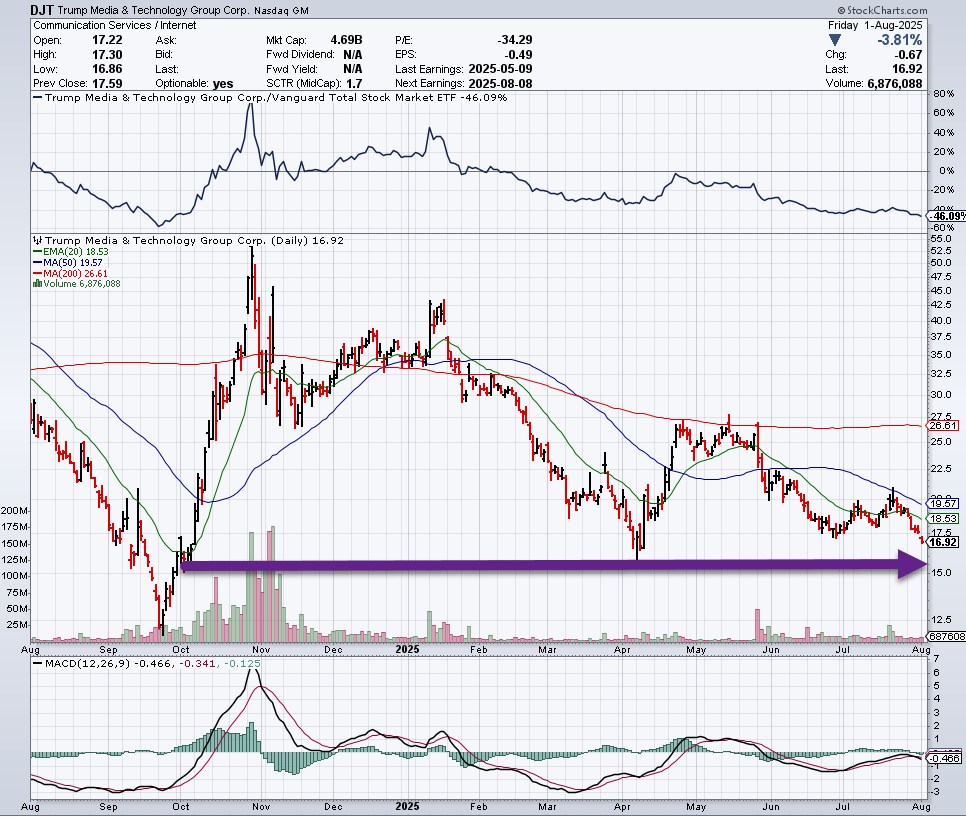Click the SCTR (MidCap) value 1.7
966x817 pixels.
pyautogui.click(x=354, y=84)
